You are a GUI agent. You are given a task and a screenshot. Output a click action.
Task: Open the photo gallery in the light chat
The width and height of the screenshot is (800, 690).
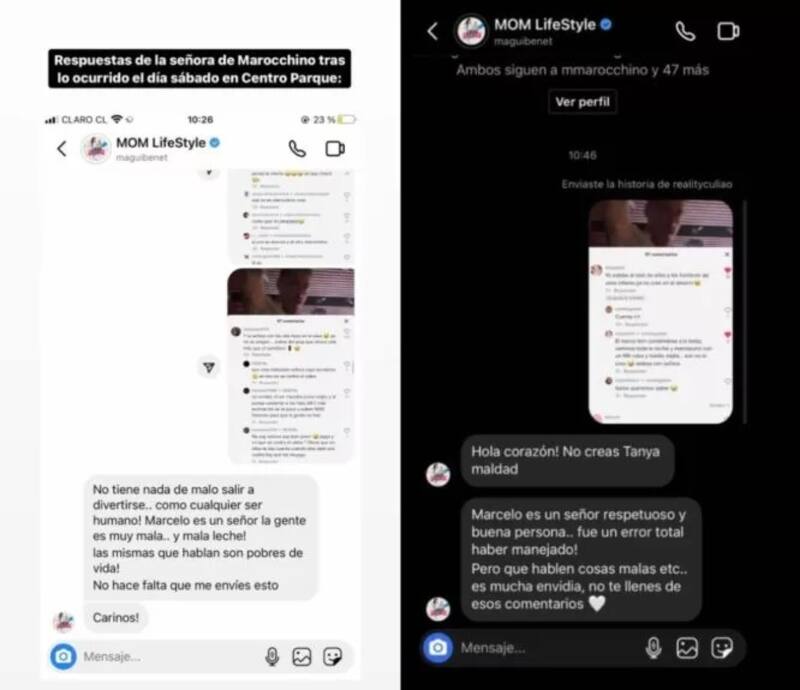point(302,656)
